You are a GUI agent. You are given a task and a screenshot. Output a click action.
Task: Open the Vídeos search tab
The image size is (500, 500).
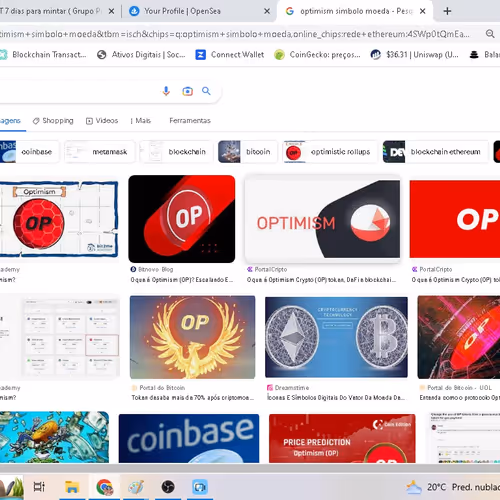pyautogui.click(x=102, y=120)
